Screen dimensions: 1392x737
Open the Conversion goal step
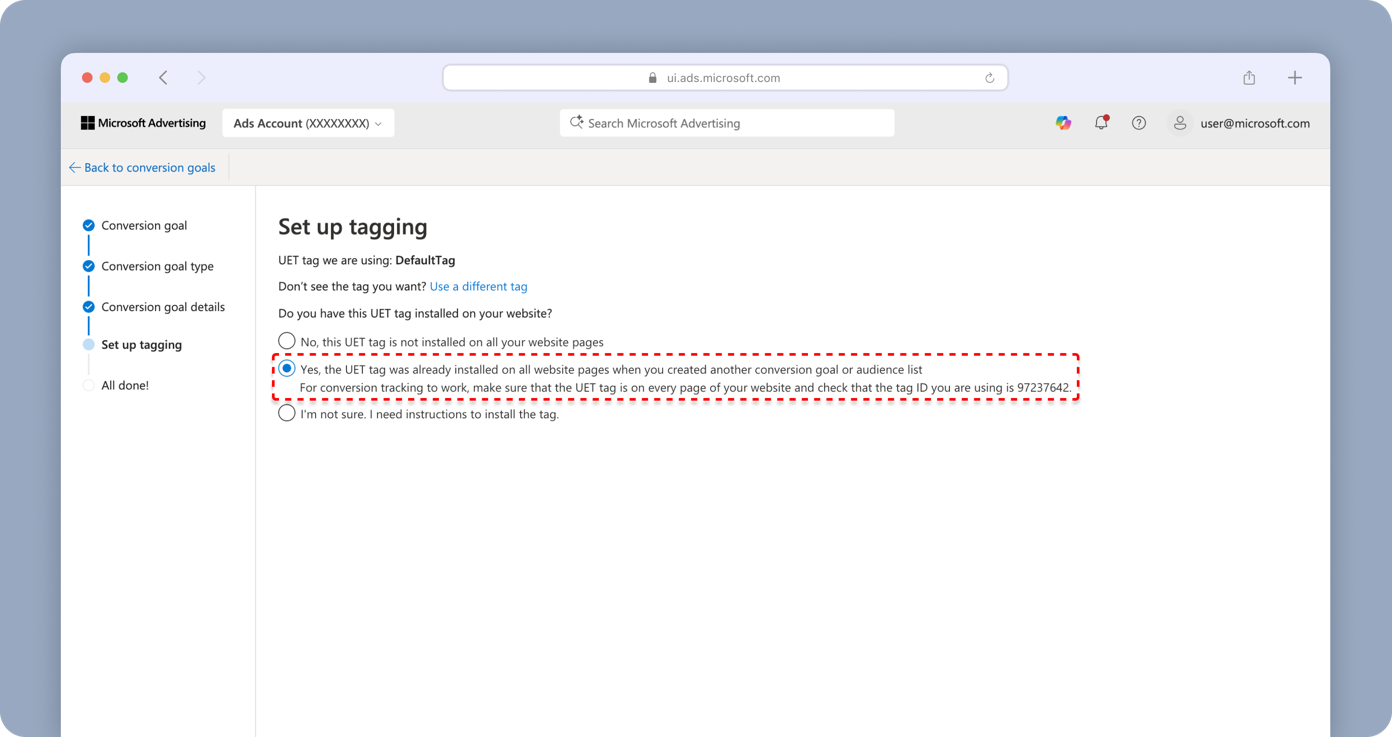click(144, 226)
